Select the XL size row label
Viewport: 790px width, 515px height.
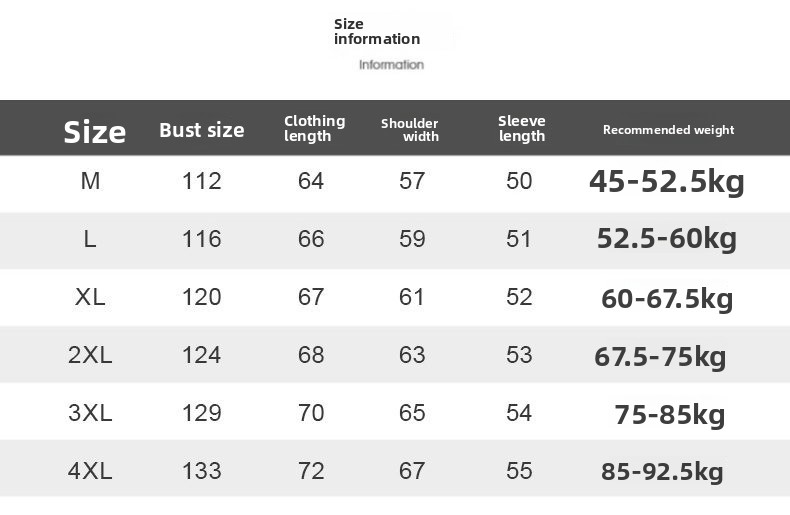90,298
